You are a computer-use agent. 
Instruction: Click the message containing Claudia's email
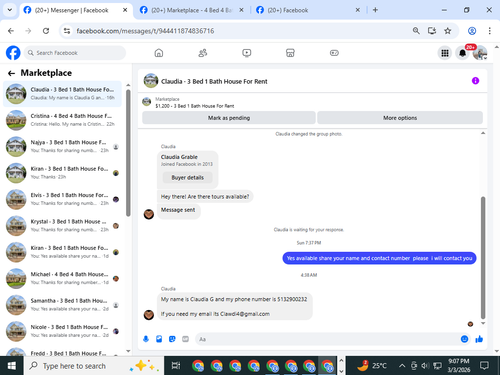click(235, 306)
